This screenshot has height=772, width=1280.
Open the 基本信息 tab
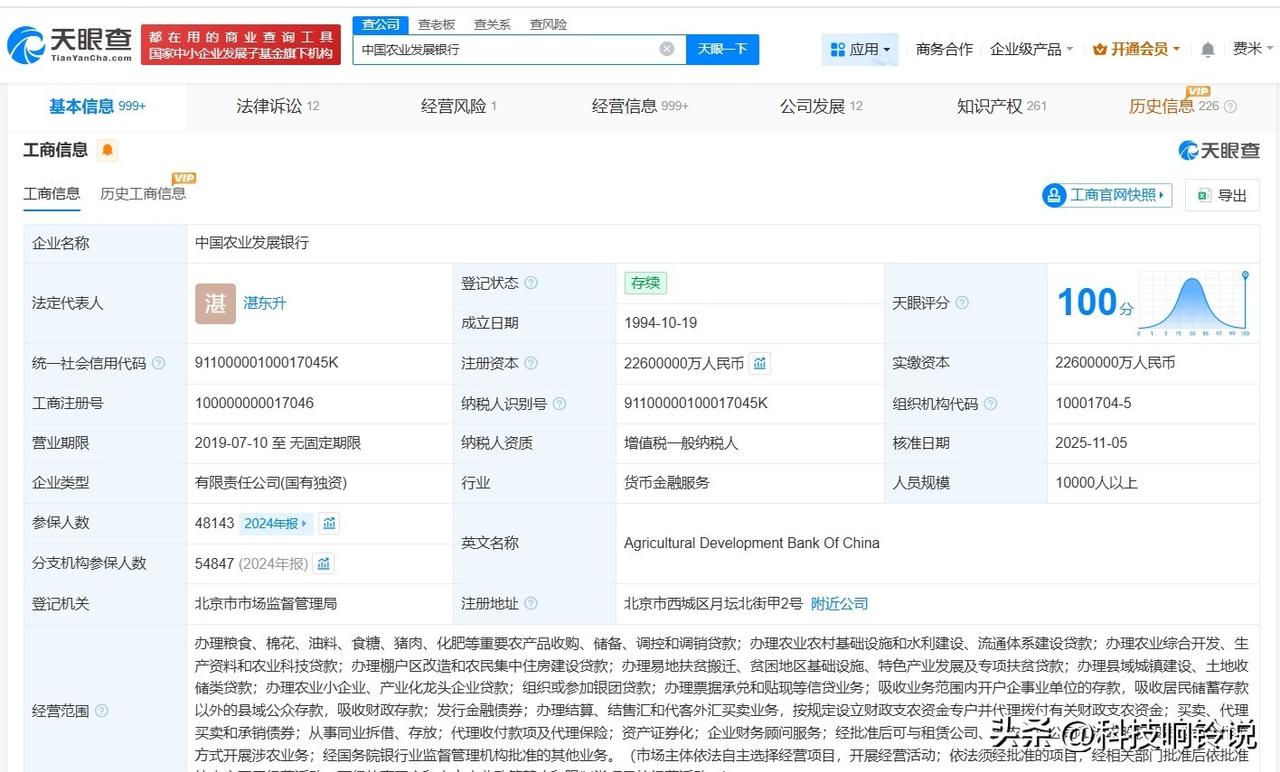pyautogui.click(x=97, y=107)
